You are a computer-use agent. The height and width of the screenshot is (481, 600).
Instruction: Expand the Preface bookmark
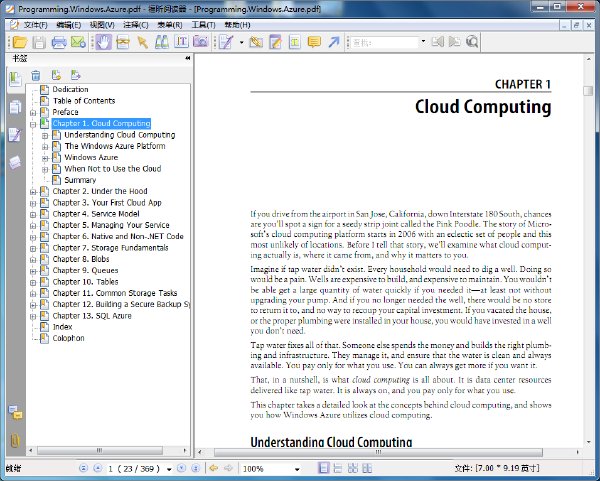tap(33, 113)
